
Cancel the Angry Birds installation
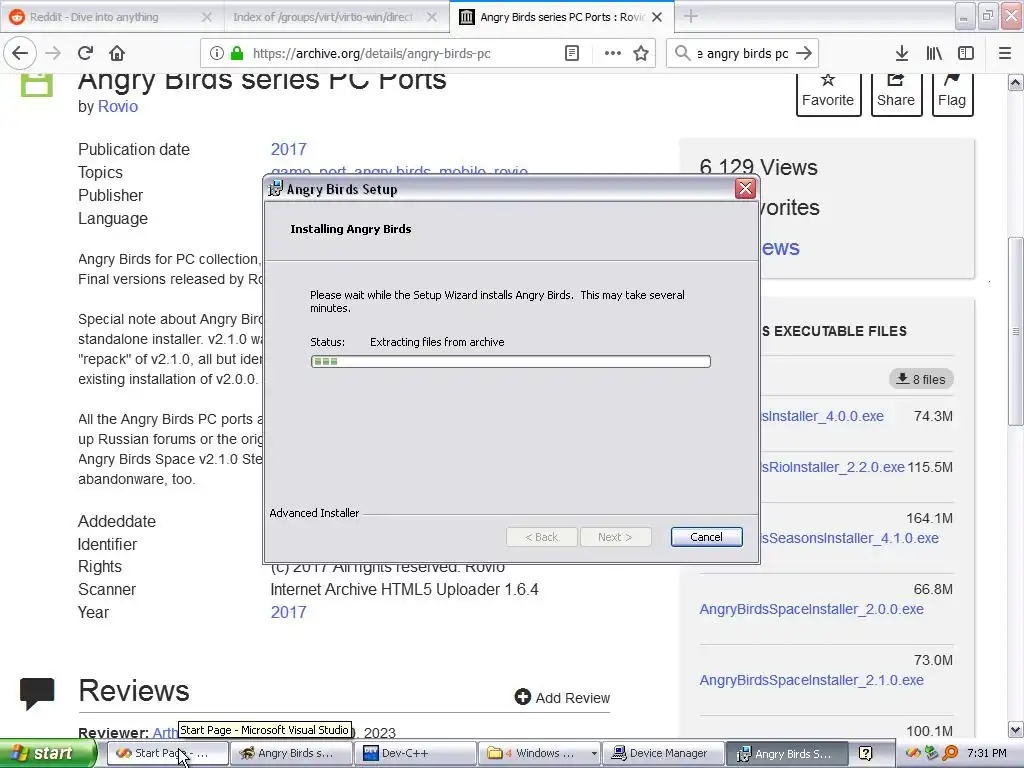[x=706, y=537]
